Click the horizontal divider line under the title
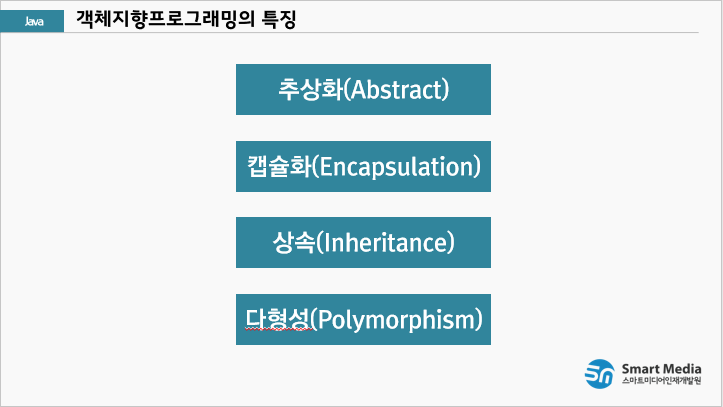This screenshot has width=723, height=407. coord(381,33)
